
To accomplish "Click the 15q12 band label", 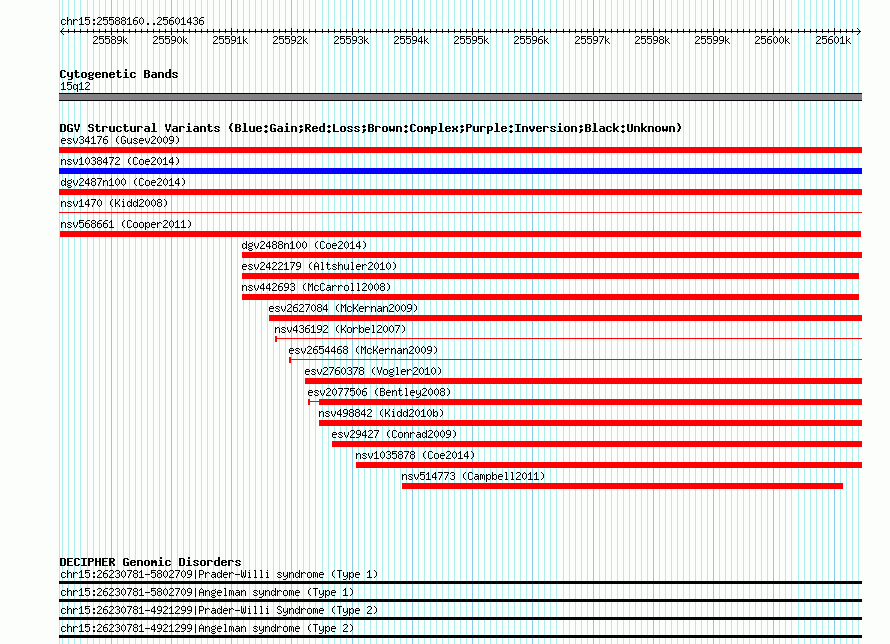I will [x=75, y=86].
